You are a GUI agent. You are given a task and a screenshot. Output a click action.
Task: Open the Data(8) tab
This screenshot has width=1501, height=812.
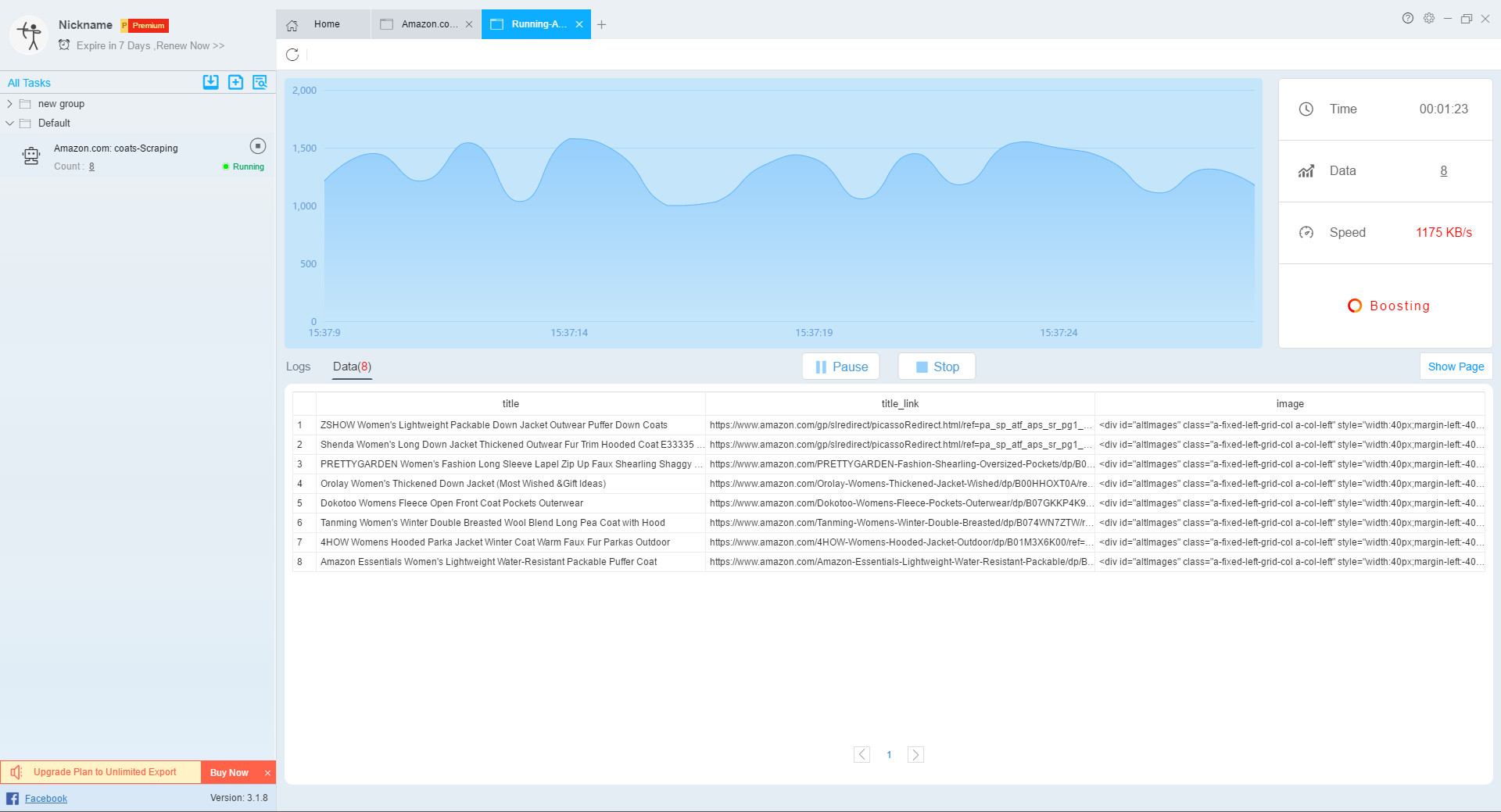coord(352,367)
